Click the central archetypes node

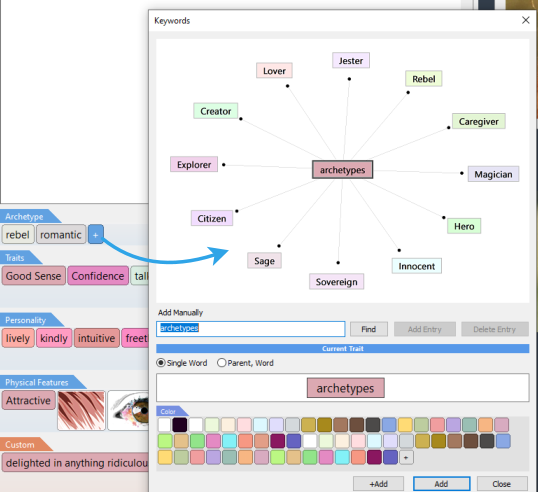[x=342, y=170]
